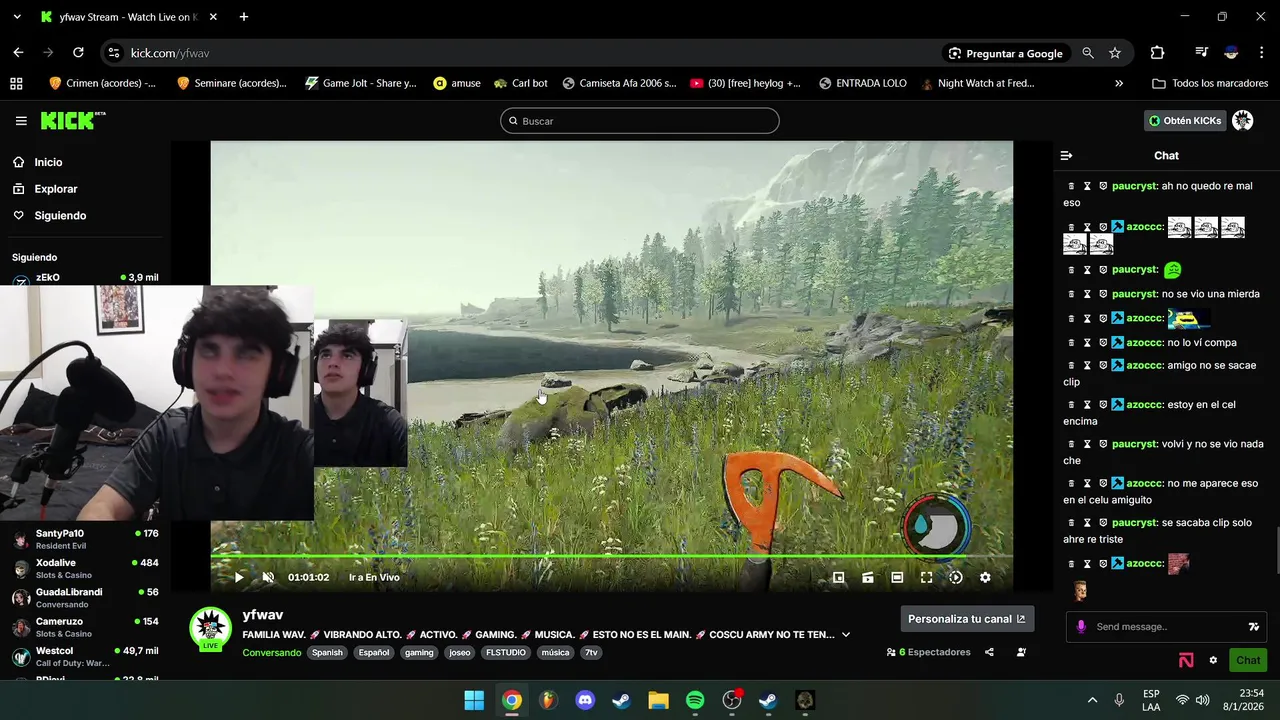Toggle theater mode in the player
The height and width of the screenshot is (720, 1280).
[x=897, y=577]
